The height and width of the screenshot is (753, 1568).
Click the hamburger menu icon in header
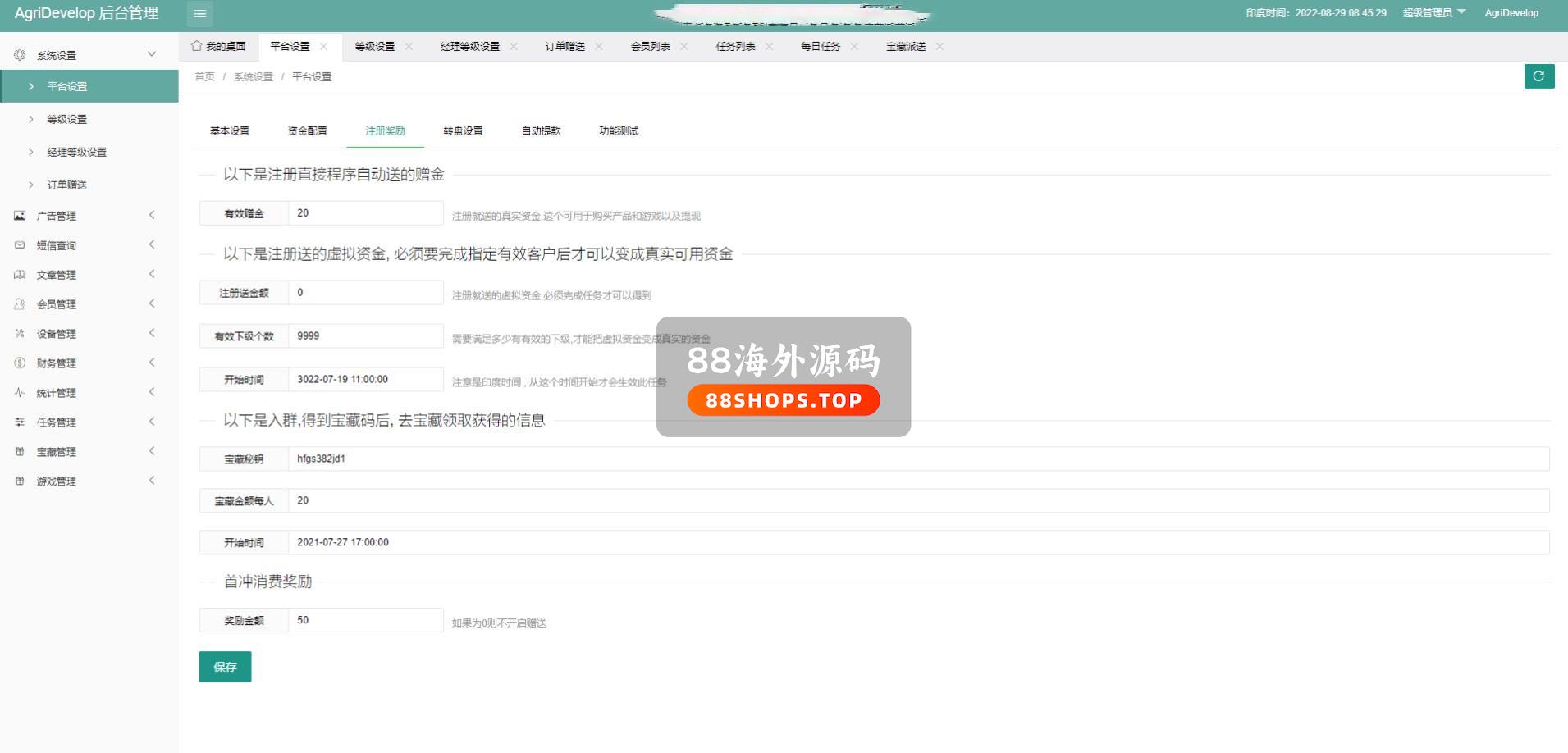(199, 13)
